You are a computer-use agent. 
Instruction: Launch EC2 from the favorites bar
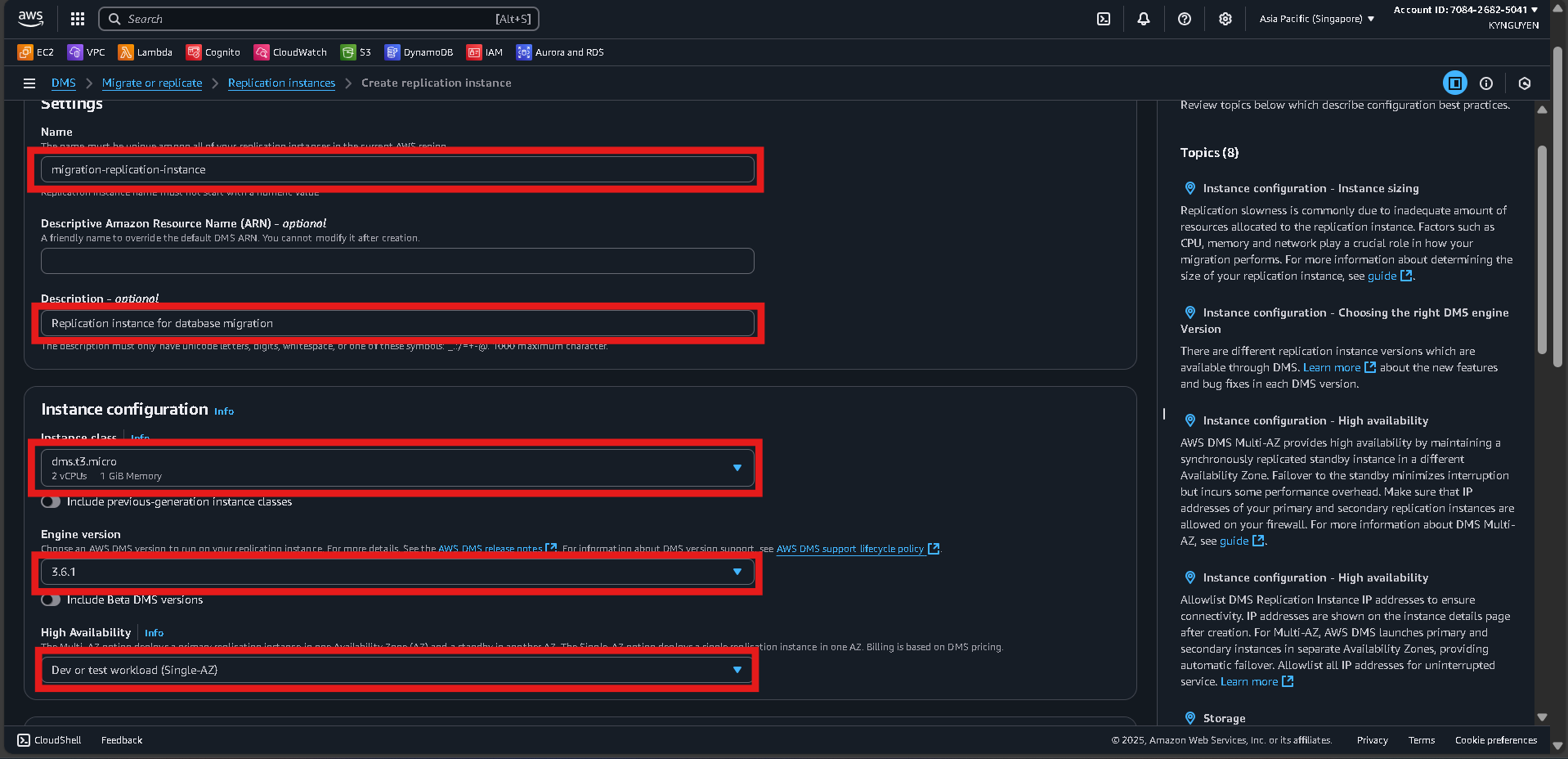point(35,52)
